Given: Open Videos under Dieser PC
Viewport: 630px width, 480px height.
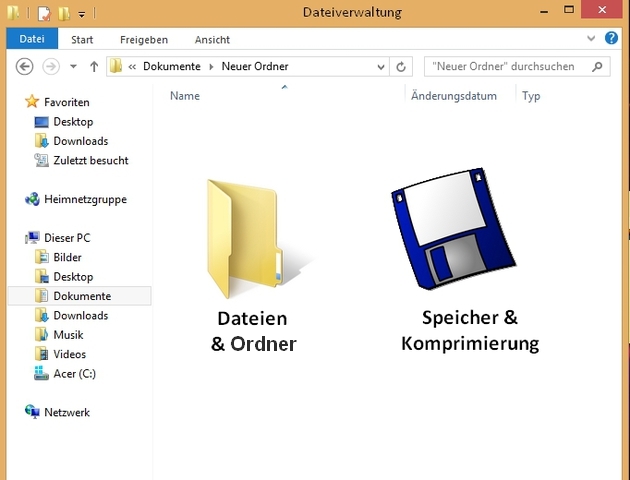Looking at the screenshot, I should tap(70, 354).
